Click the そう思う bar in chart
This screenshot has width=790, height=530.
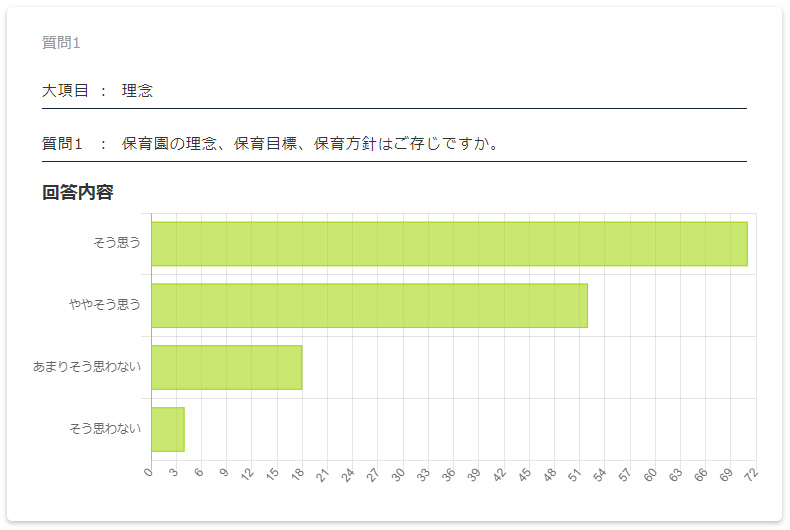coord(449,244)
